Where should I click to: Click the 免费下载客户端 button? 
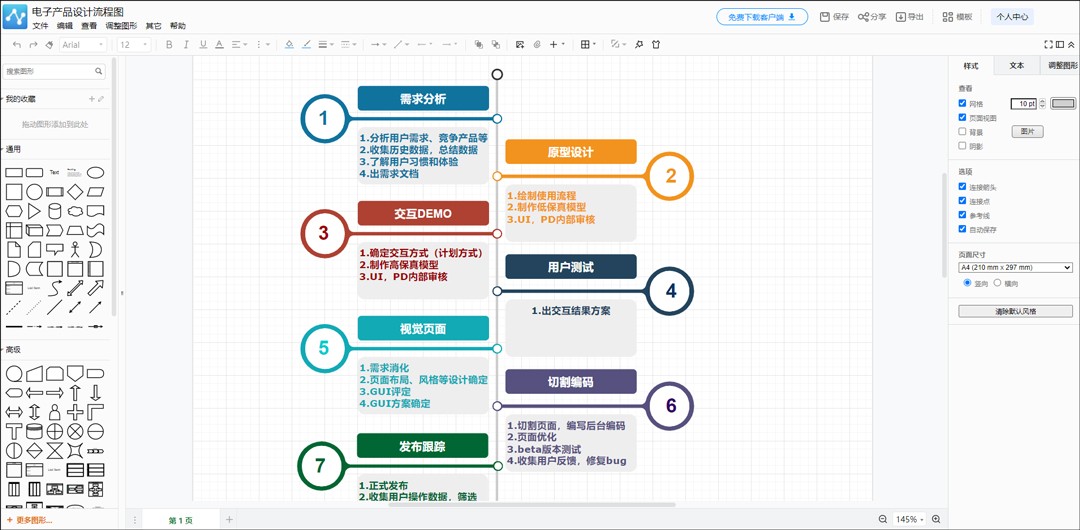click(762, 17)
